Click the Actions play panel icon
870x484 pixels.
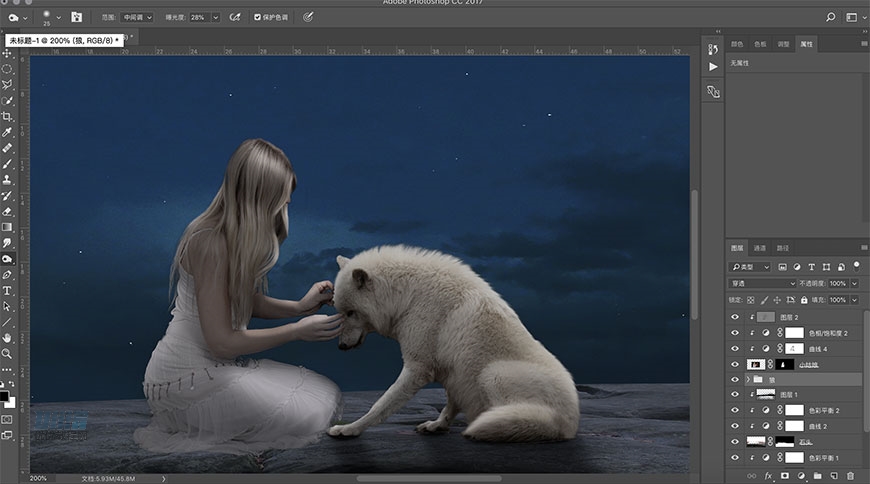click(714, 67)
